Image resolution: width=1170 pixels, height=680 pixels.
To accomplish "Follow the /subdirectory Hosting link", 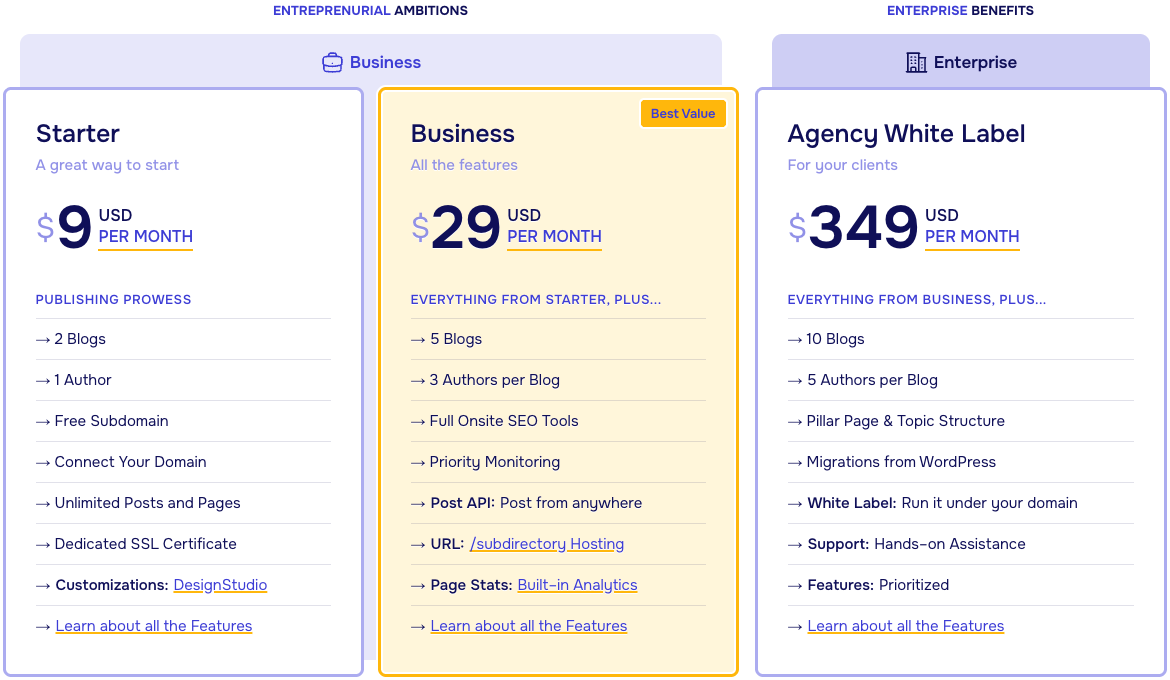I will tap(546, 544).
